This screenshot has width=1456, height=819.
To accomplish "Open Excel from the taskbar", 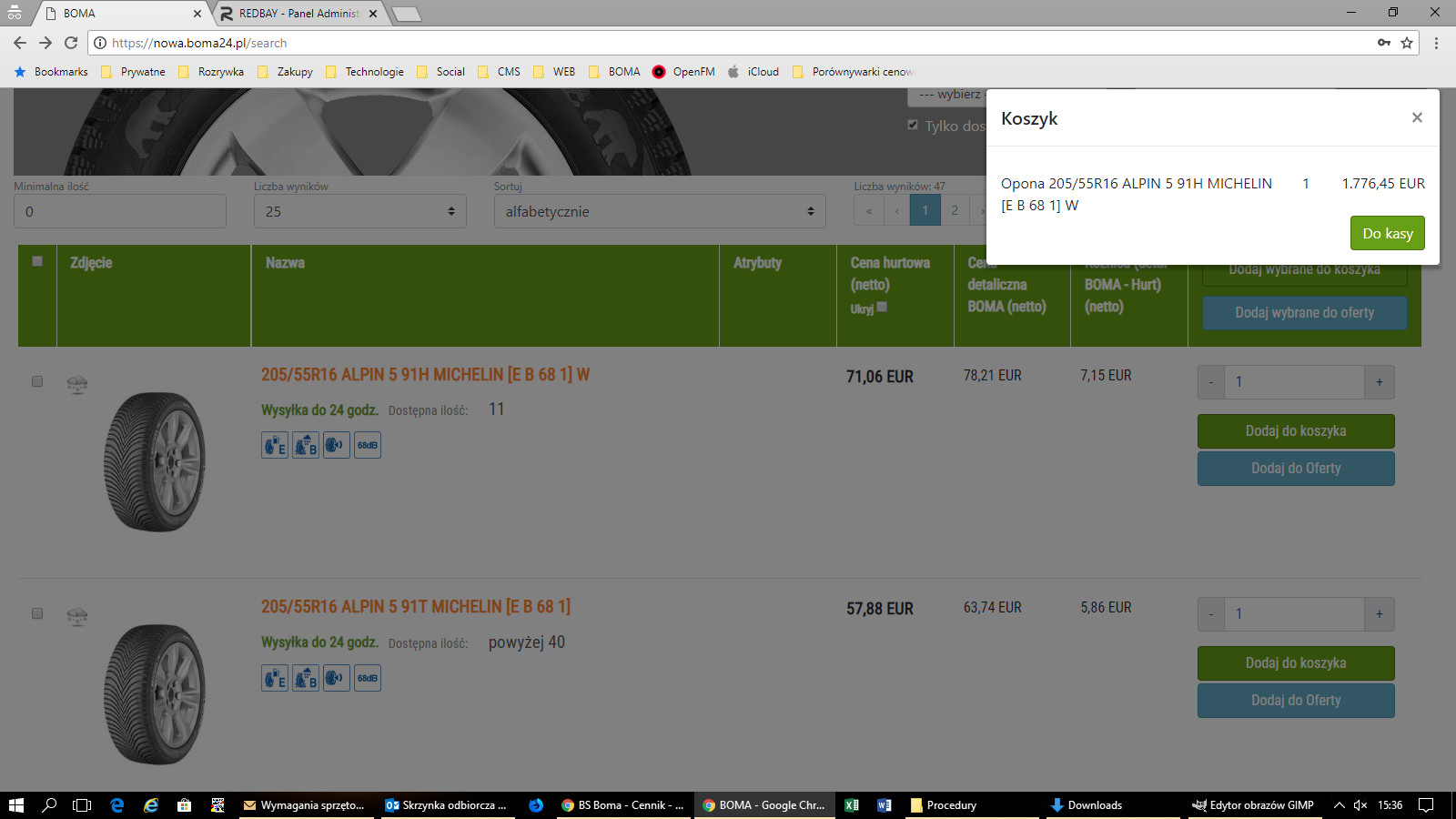I will coord(852,805).
